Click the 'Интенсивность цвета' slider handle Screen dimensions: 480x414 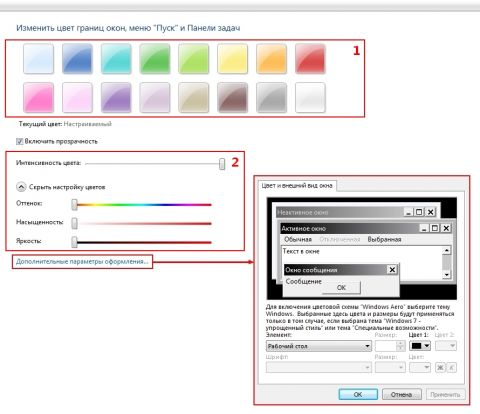(x=222, y=164)
